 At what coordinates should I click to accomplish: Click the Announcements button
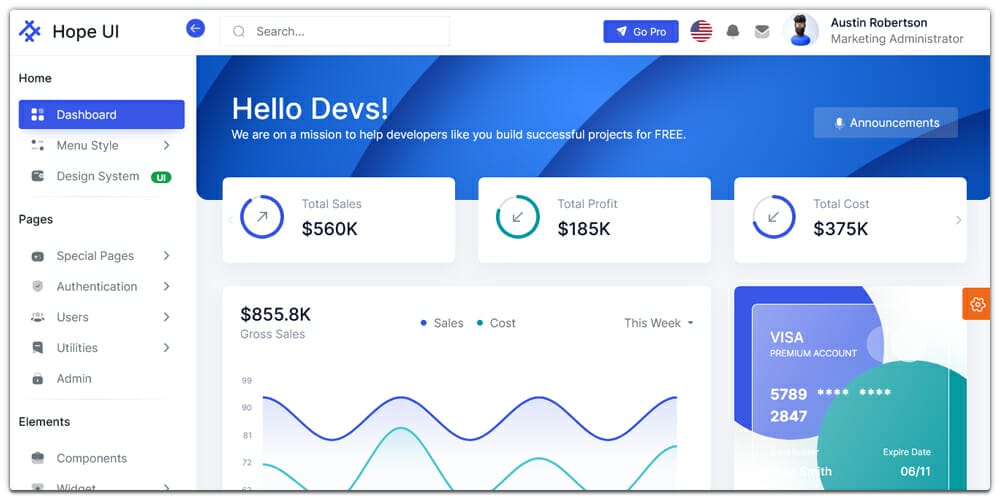[x=886, y=122]
